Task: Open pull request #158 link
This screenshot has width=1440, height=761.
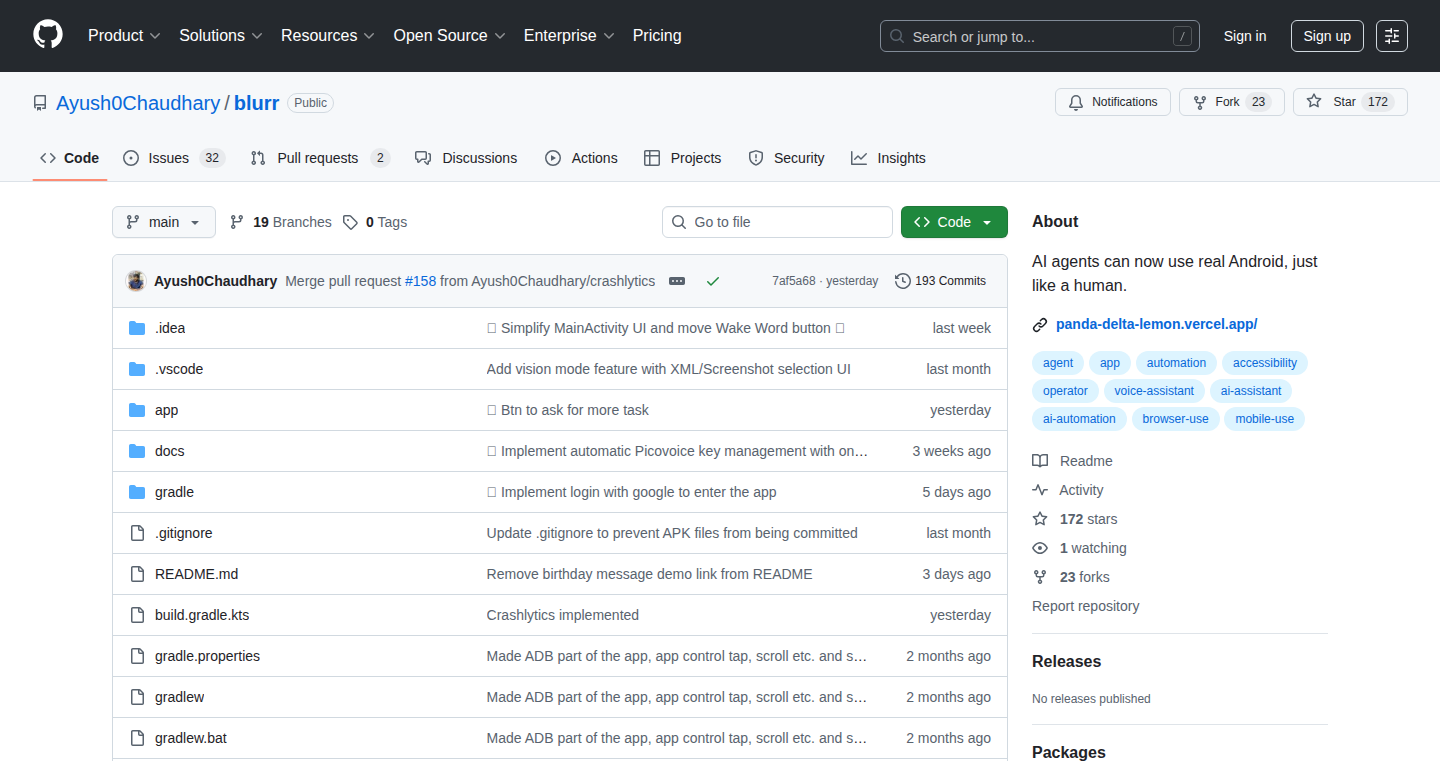Action: point(420,281)
